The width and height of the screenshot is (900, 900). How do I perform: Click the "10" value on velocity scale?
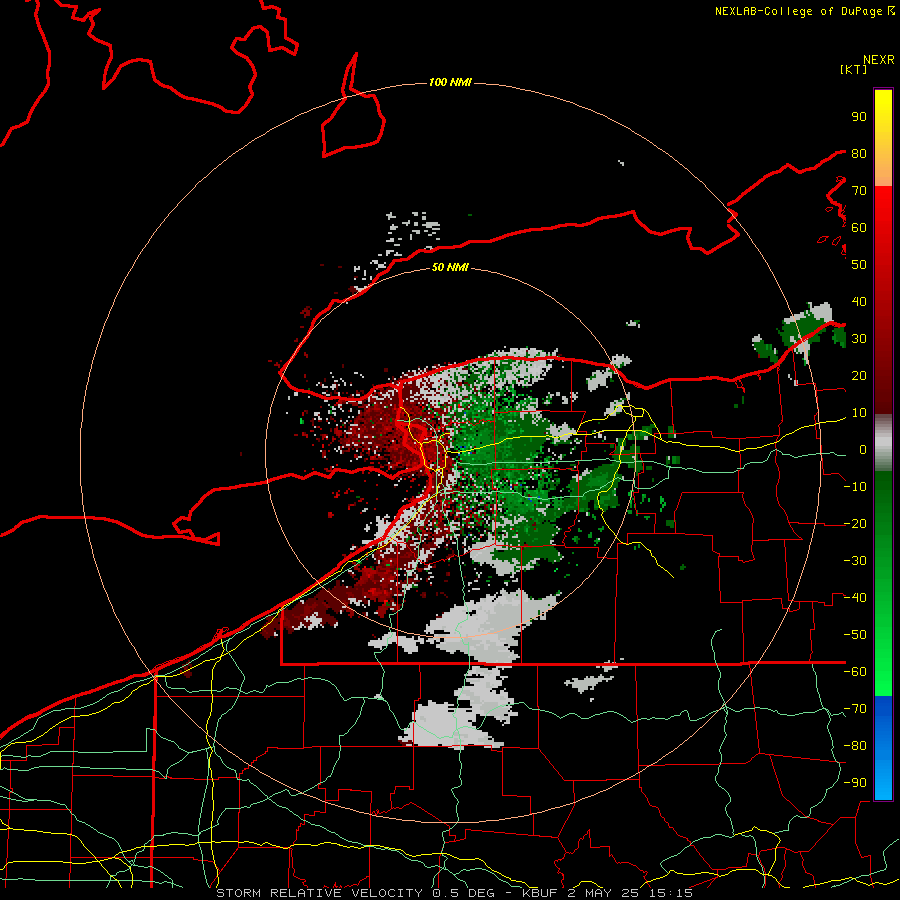coord(859,413)
